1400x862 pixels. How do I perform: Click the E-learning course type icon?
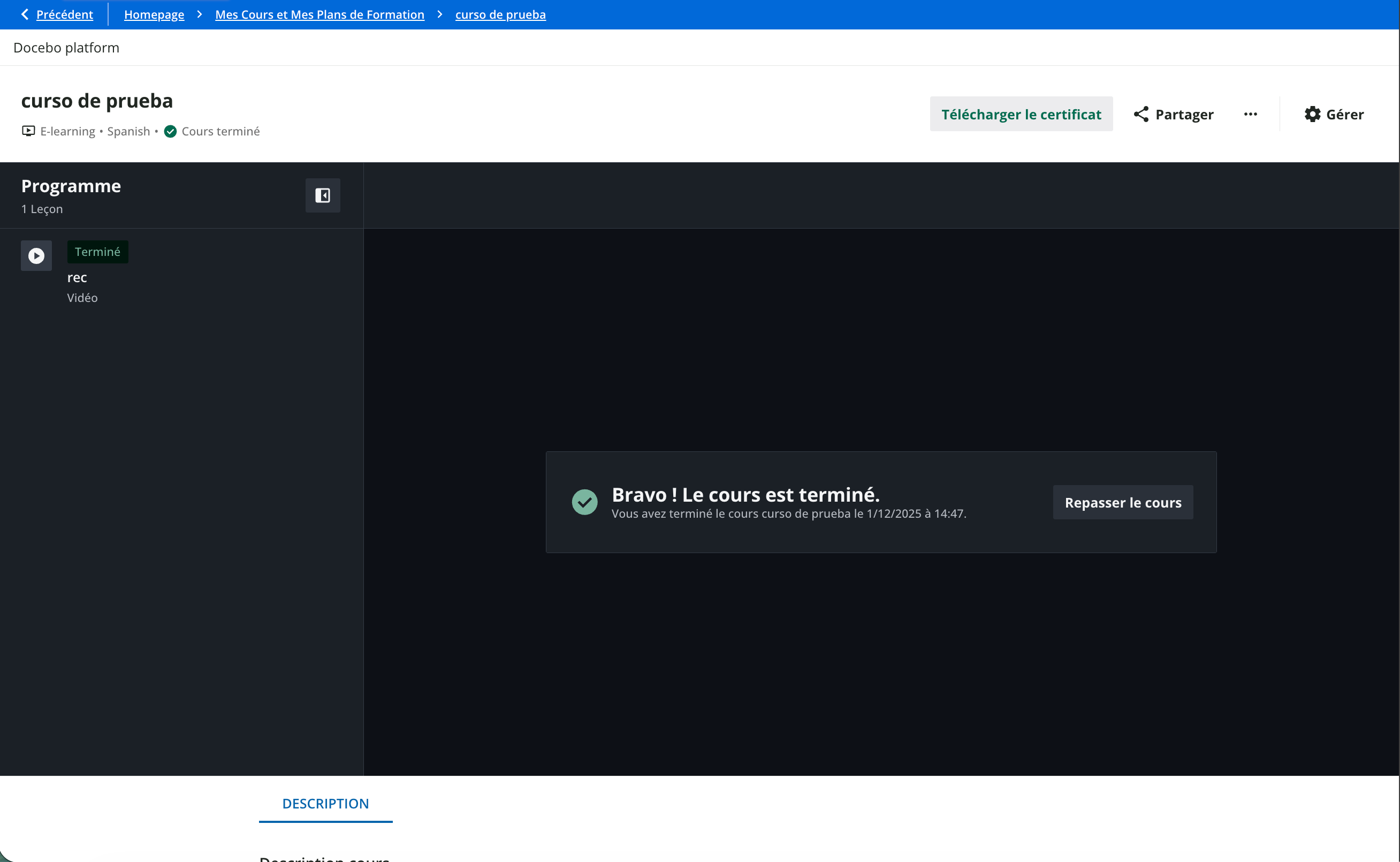28,131
